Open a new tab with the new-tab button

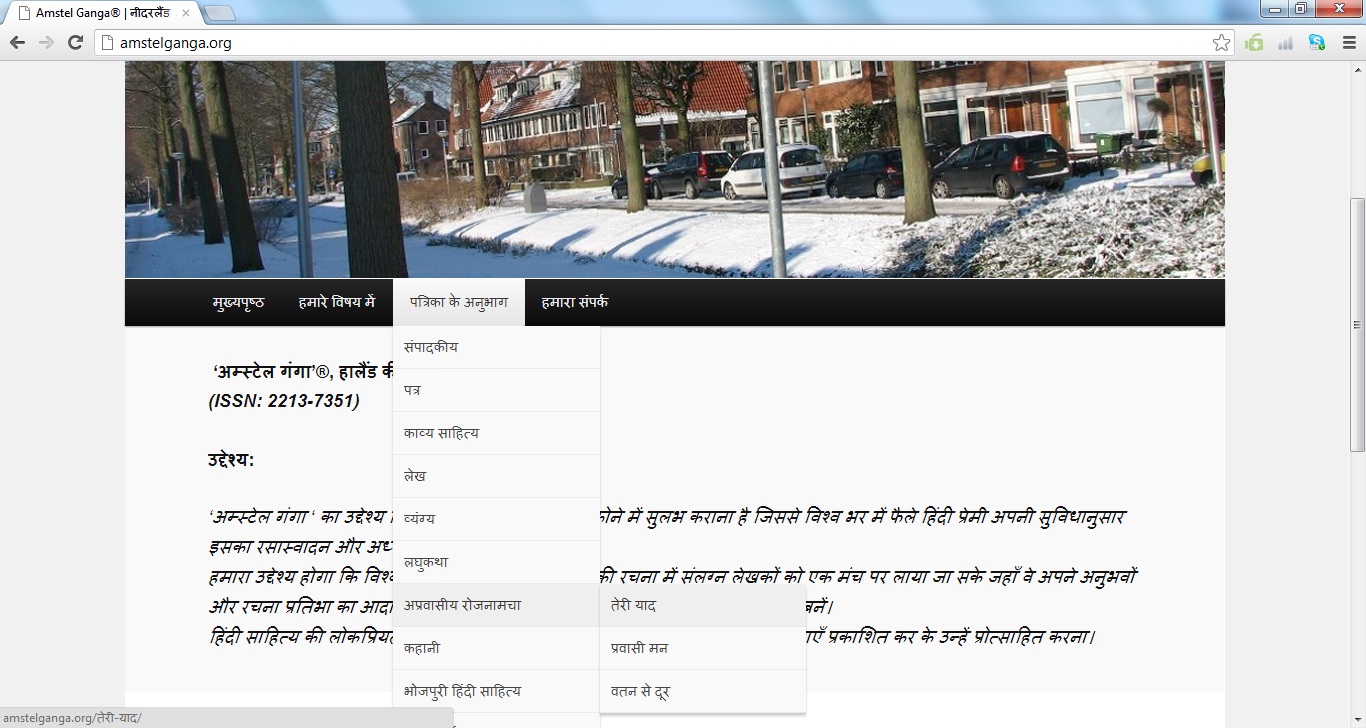tap(219, 13)
